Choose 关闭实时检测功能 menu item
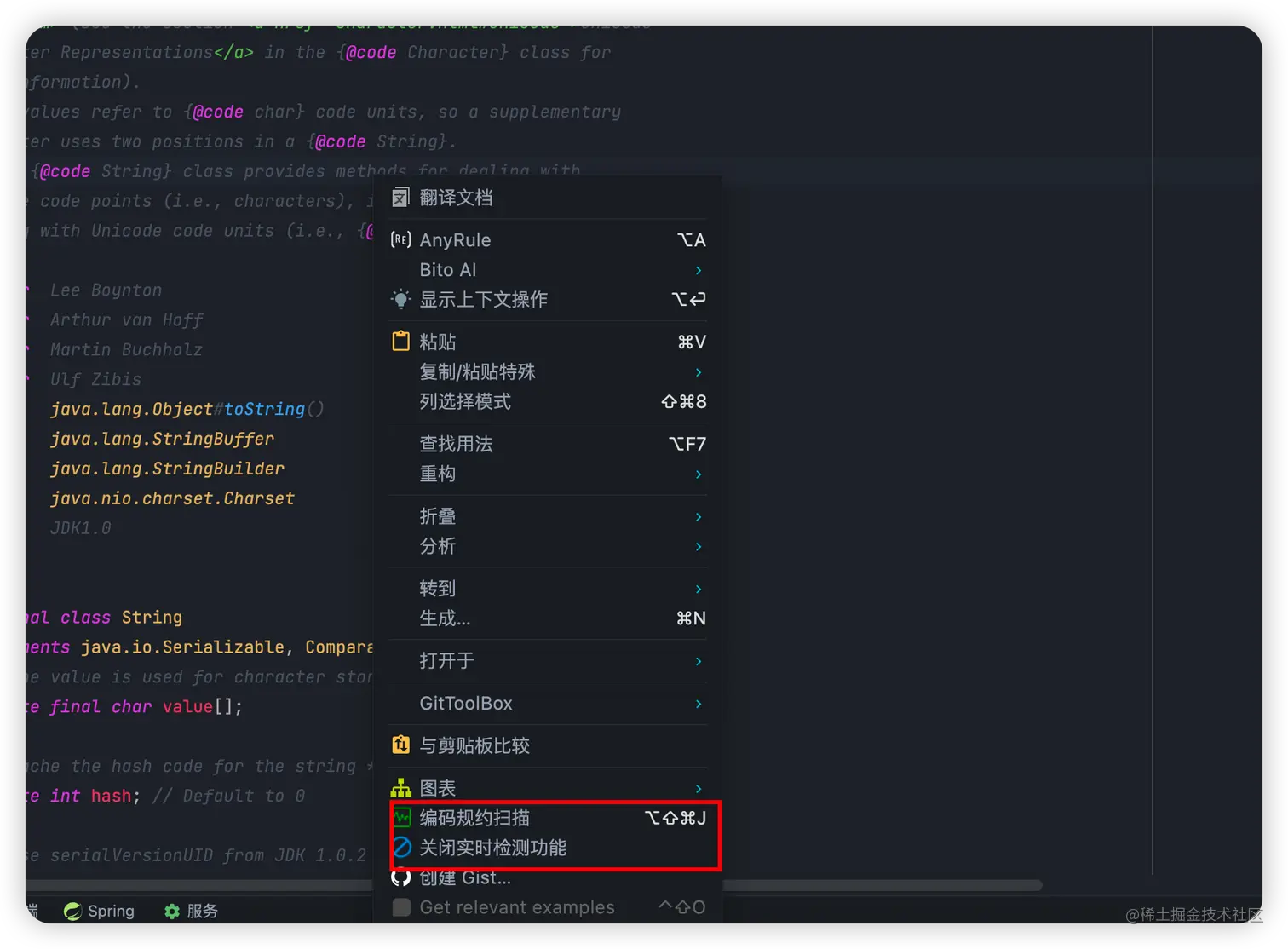 pos(548,848)
